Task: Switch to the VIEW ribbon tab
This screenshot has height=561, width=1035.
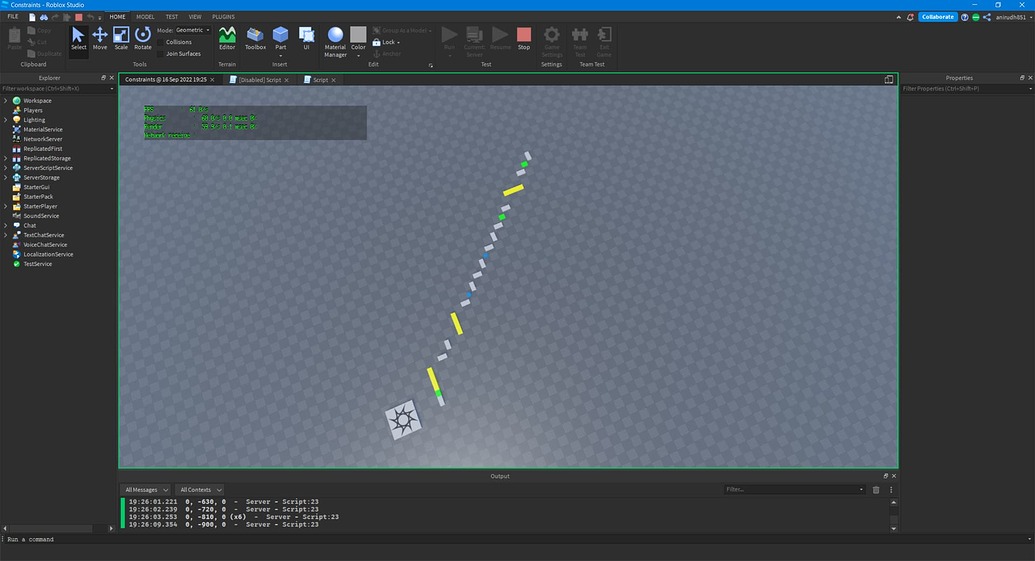Action: pyautogui.click(x=195, y=17)
